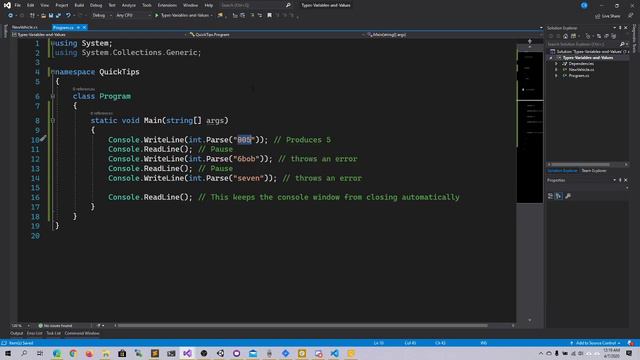This screenshot has height=360, width=640.
Task: Expand the Dependencies node
Action: click(x=556, y=64)
